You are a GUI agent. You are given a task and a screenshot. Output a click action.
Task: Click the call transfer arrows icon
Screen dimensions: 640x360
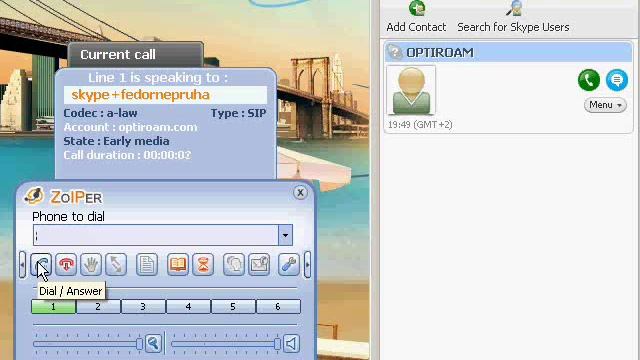point(116,264)
